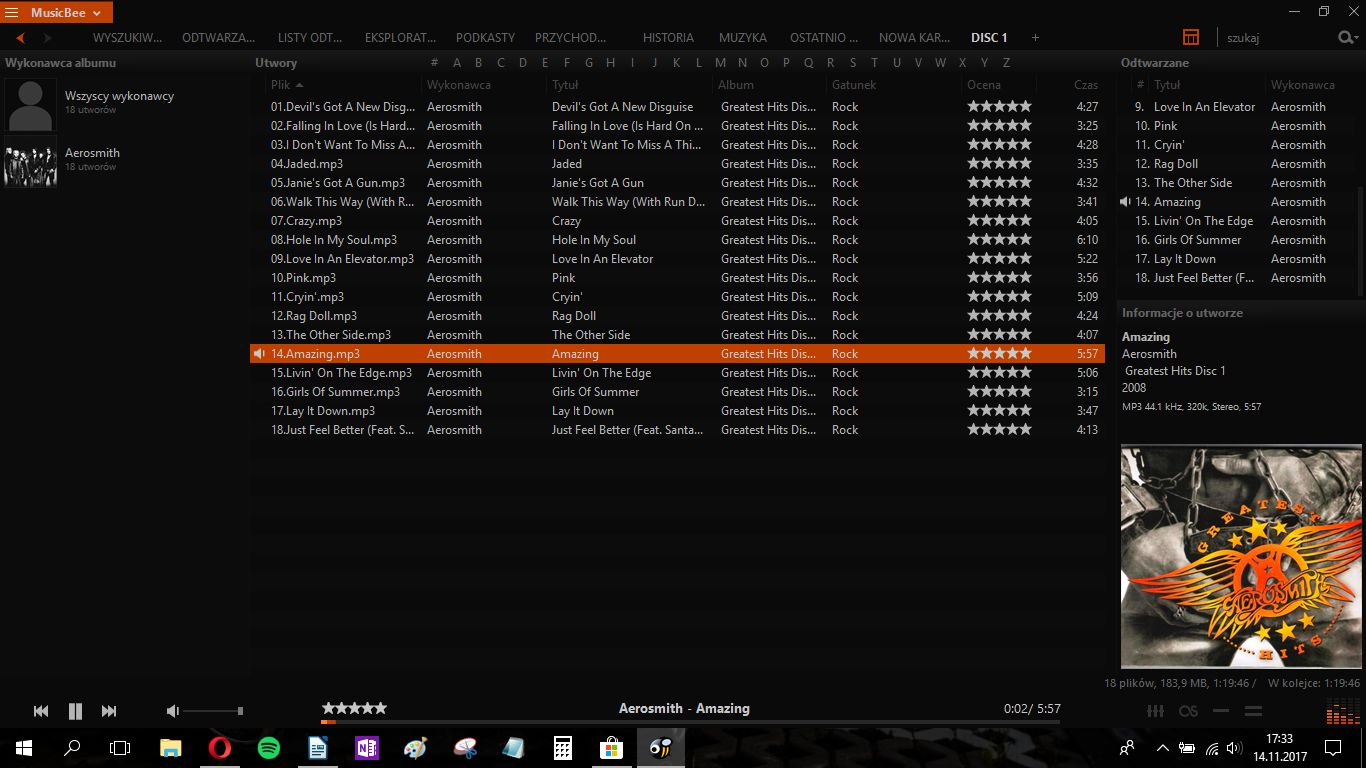
Task: Sort by the Album column header
Action: click(736, 85)
